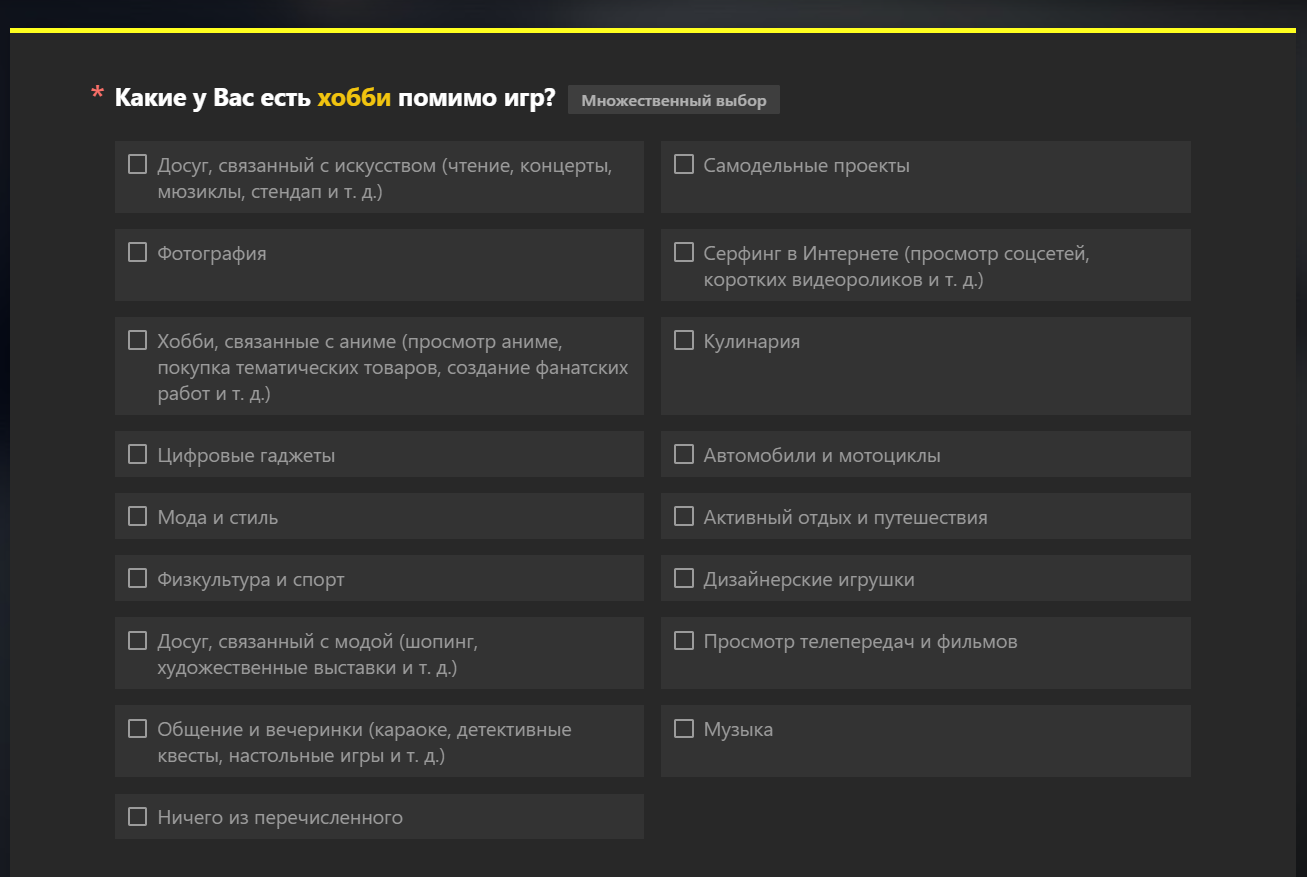
Task: Check 'Физкультура и спорт' checkbox
Action: point(138,579)
